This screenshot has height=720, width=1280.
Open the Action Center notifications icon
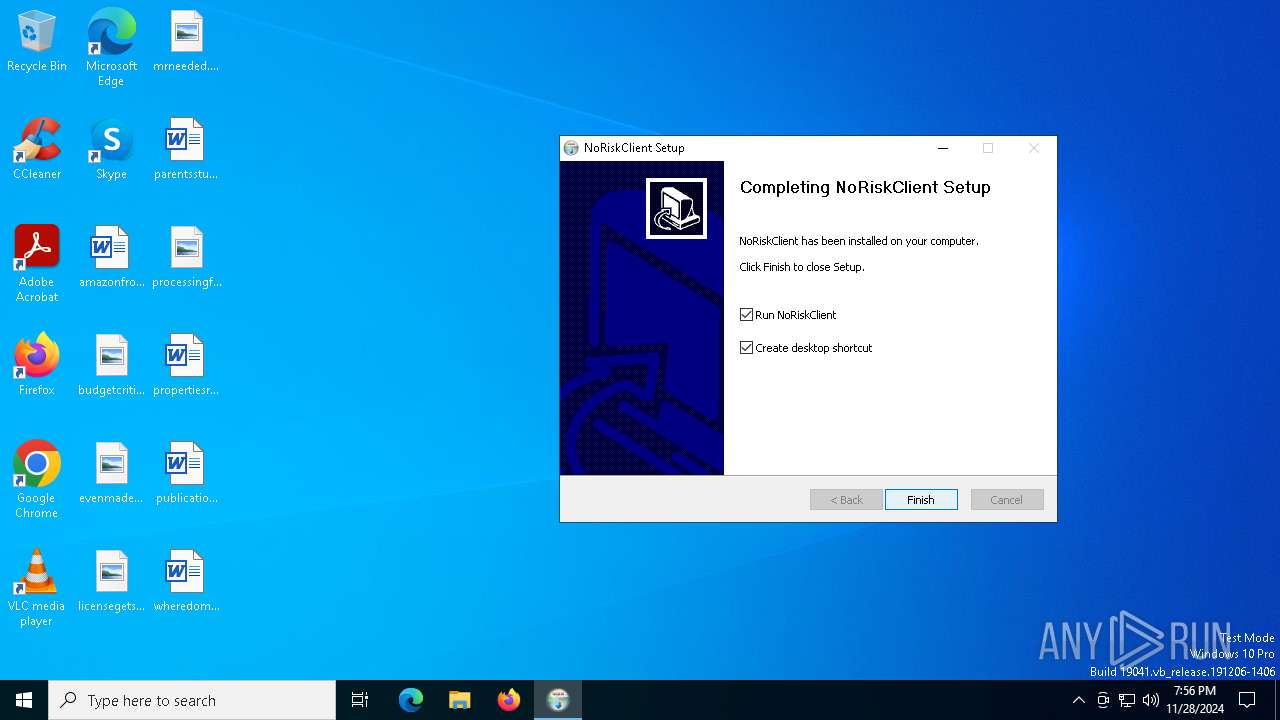(x=1247, y=700)
